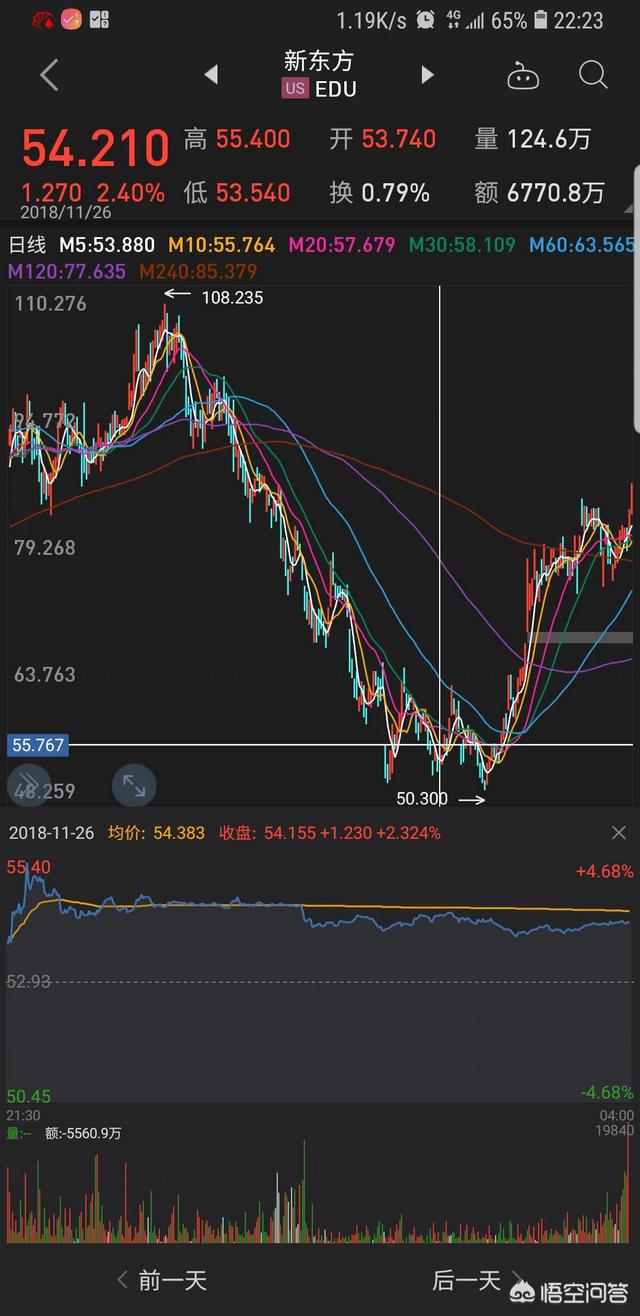This screenshot has width=640, height=1316.
Task: Tap the back arrow in header
Action: click(48, 75)
